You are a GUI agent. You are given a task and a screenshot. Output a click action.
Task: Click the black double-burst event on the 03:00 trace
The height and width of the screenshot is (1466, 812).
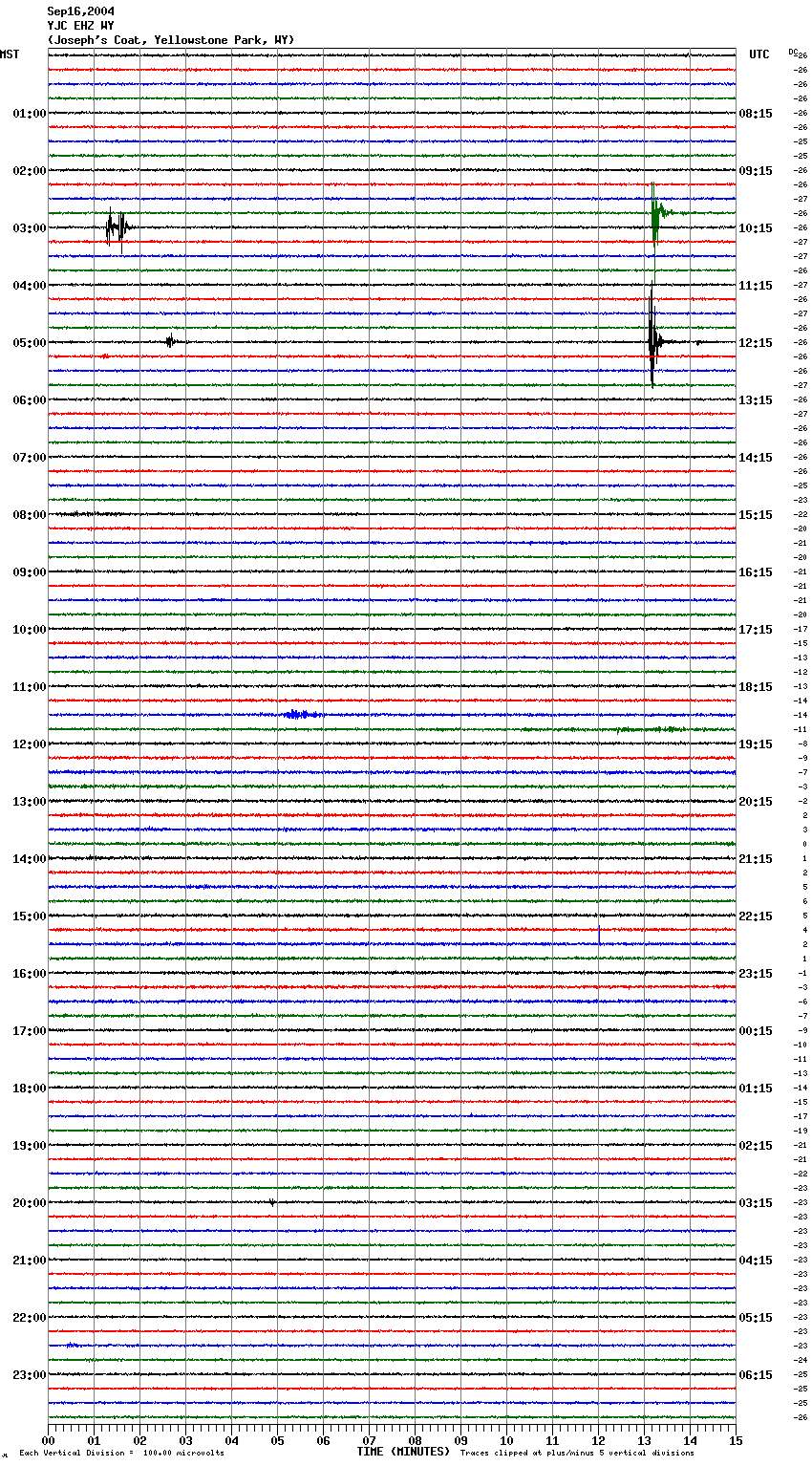118,227
